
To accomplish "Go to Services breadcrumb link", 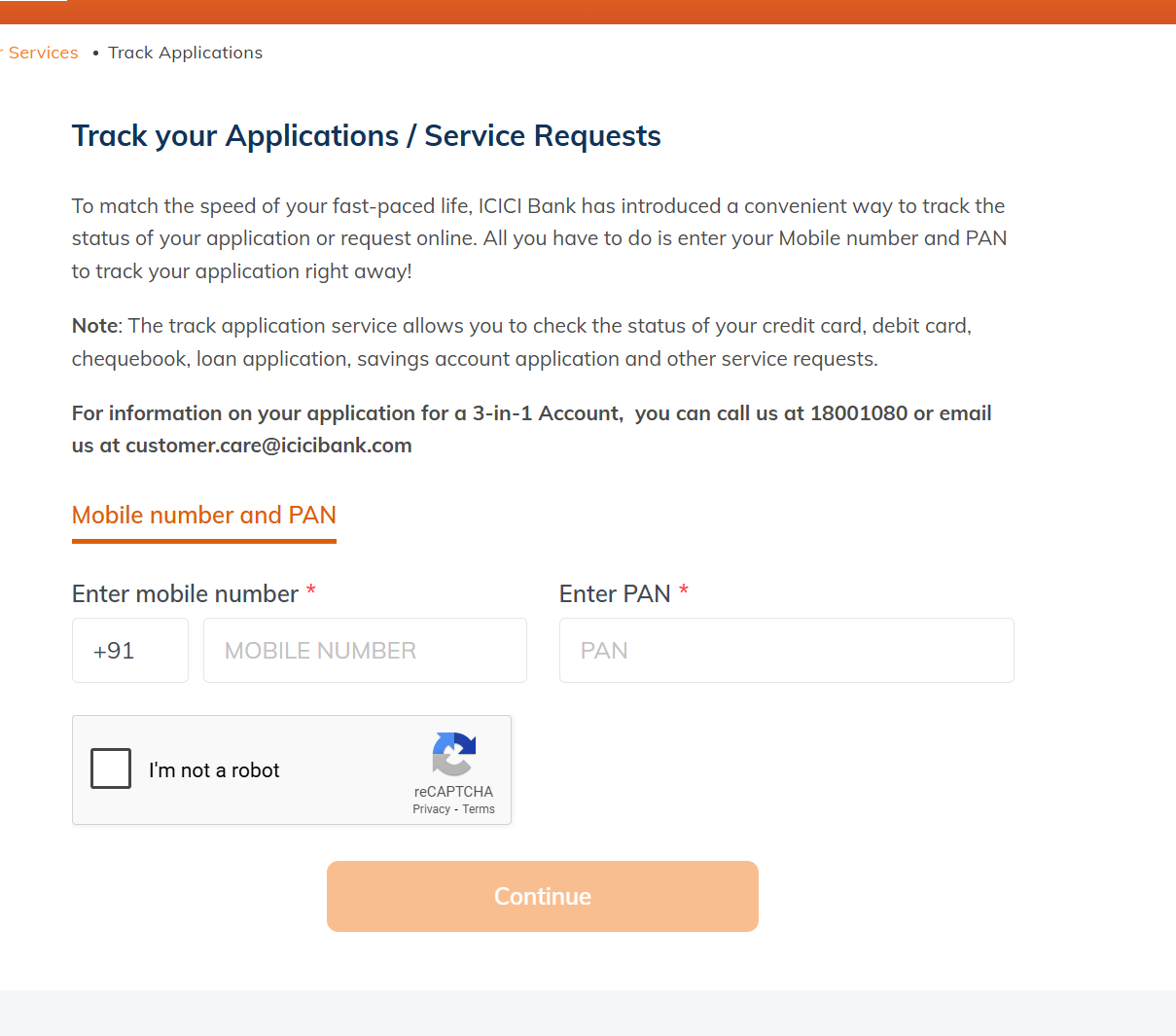I will pyautogui.click(x=43, y=53).
